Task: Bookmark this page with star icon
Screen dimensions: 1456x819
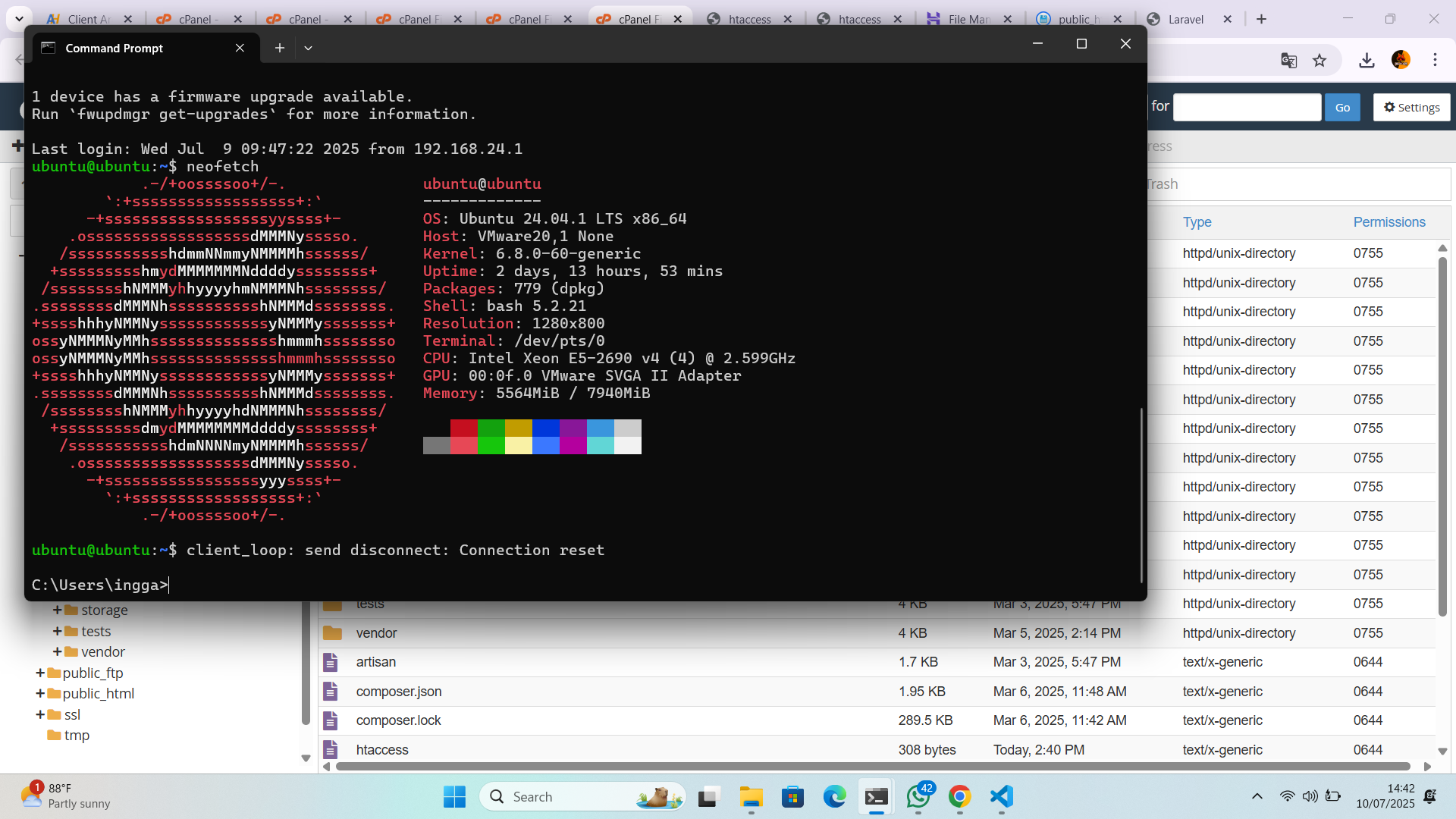Action: coord(1319,60)
